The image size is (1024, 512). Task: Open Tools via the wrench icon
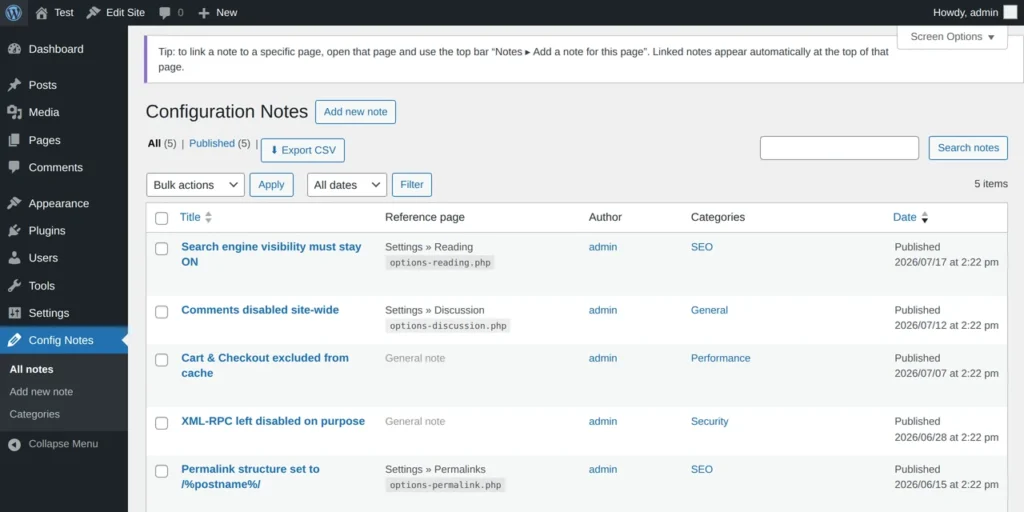(x=14, y=285)
